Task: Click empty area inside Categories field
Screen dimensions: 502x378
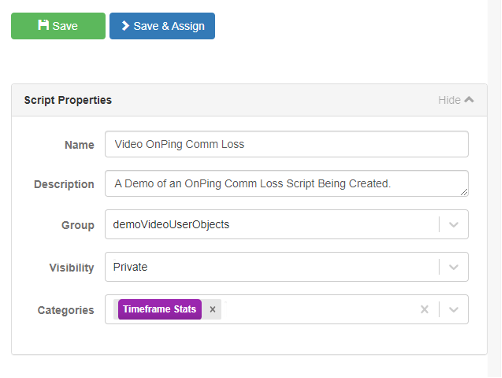Action: point(318,309)
